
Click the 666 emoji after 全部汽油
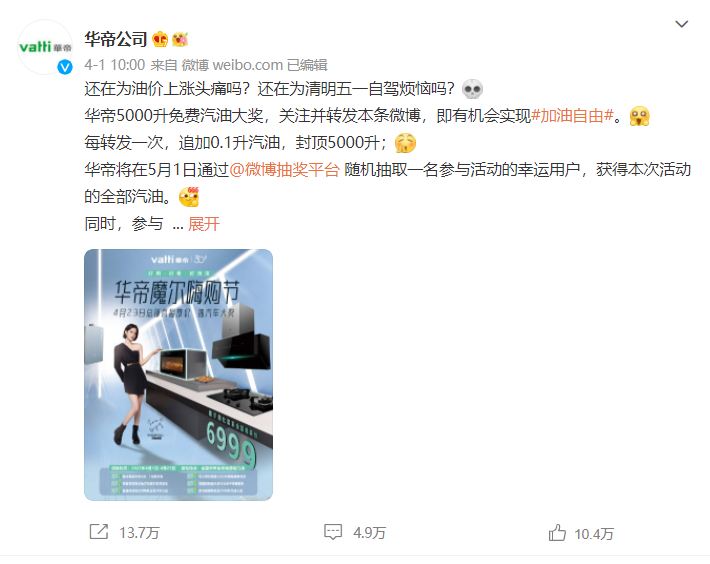(x=189, y=197)
